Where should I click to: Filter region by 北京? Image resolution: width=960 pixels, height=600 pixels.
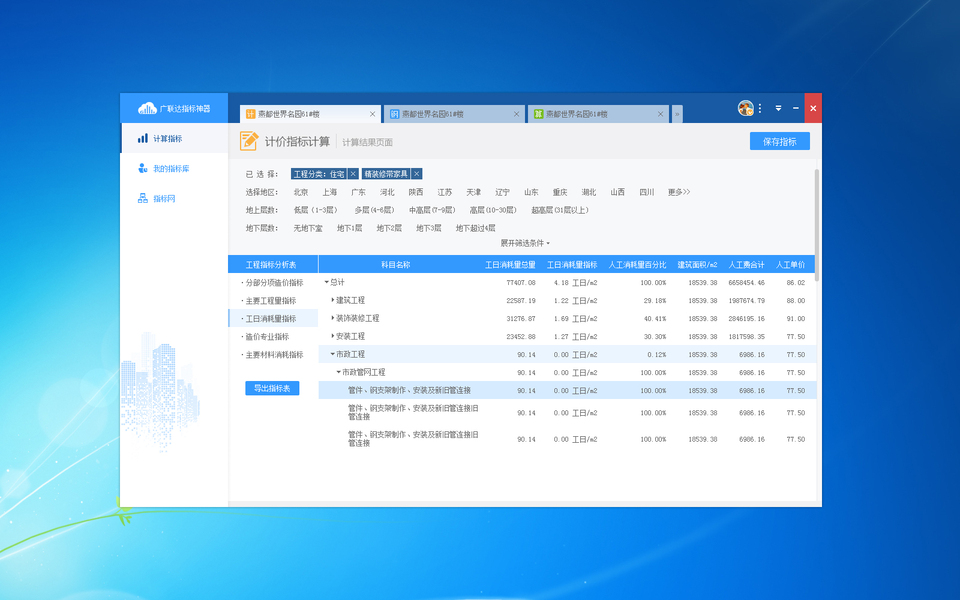click(301, 192)
